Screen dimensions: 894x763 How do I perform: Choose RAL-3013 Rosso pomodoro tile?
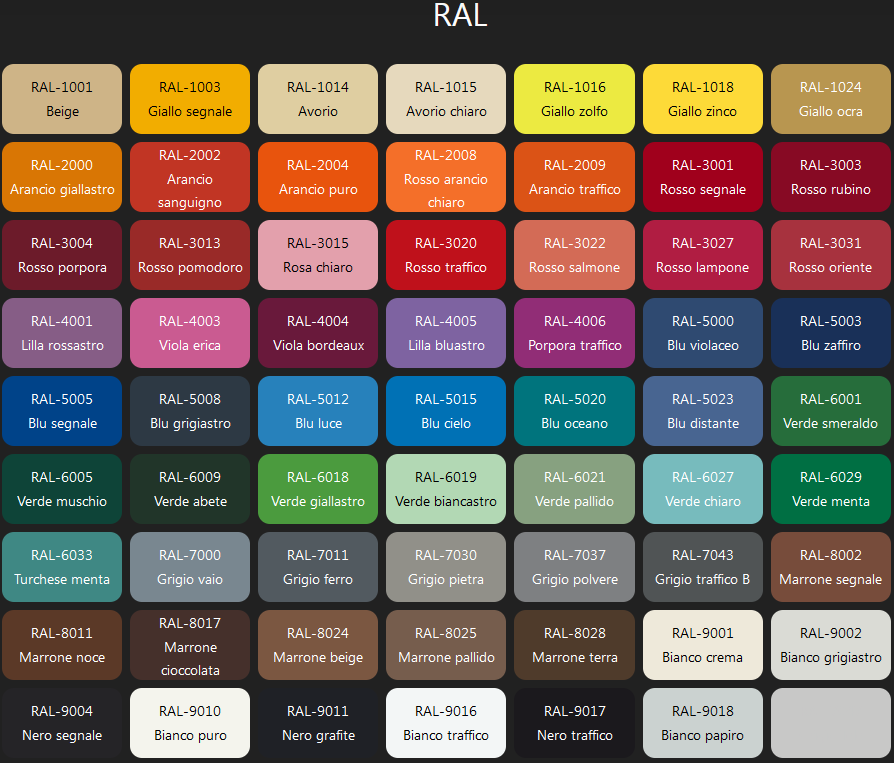click(x=190, y=255)
